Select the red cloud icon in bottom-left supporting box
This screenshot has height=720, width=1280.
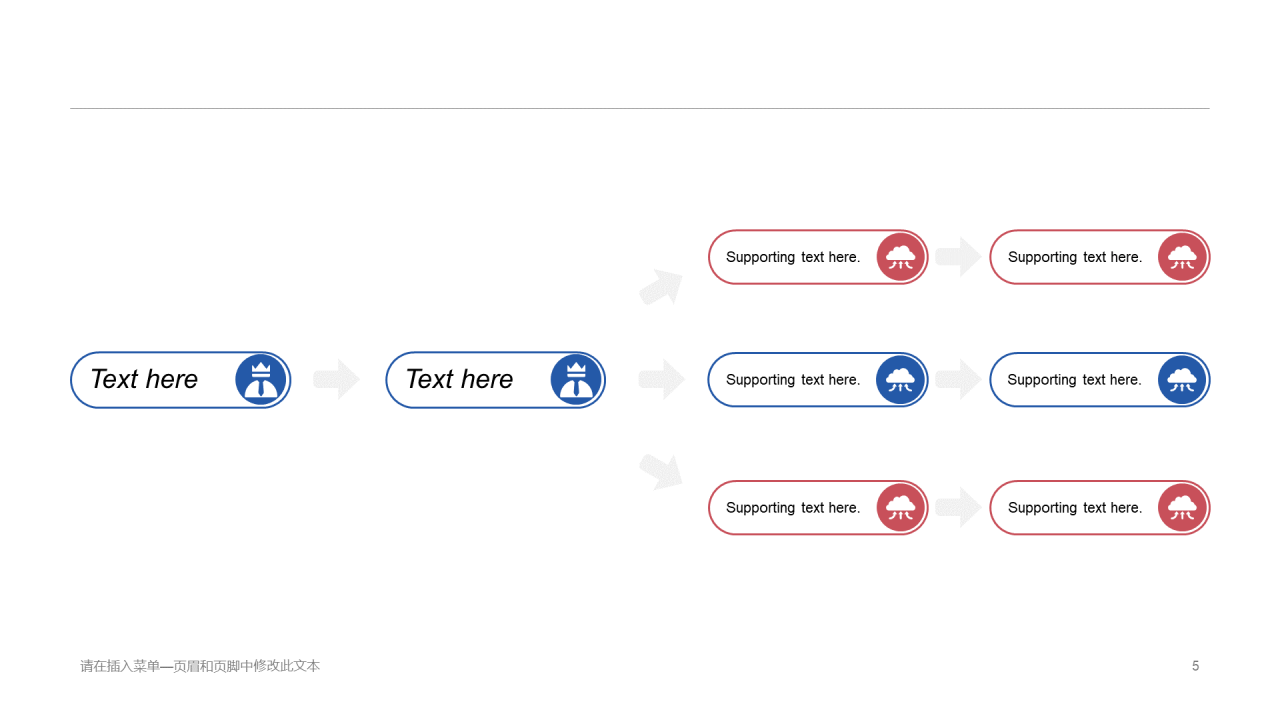click(901, 508)
